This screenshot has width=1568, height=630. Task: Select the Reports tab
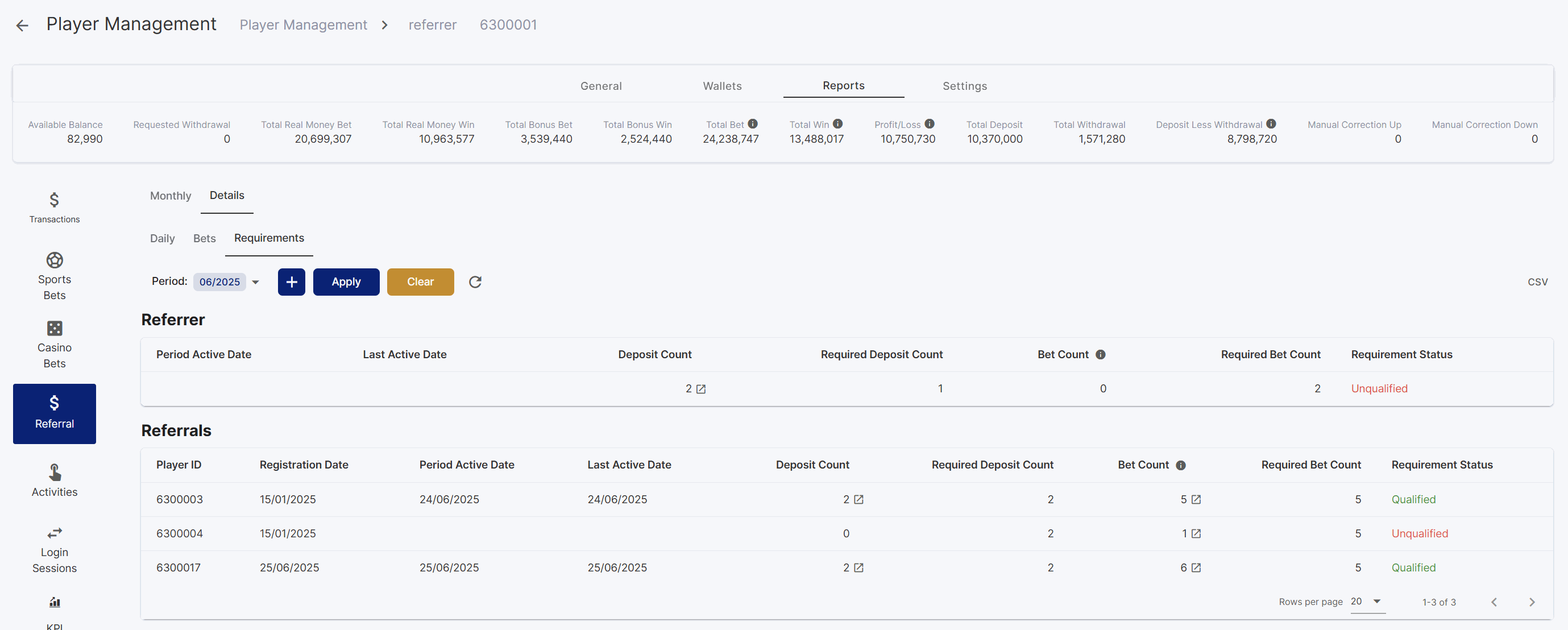point(843,86)
